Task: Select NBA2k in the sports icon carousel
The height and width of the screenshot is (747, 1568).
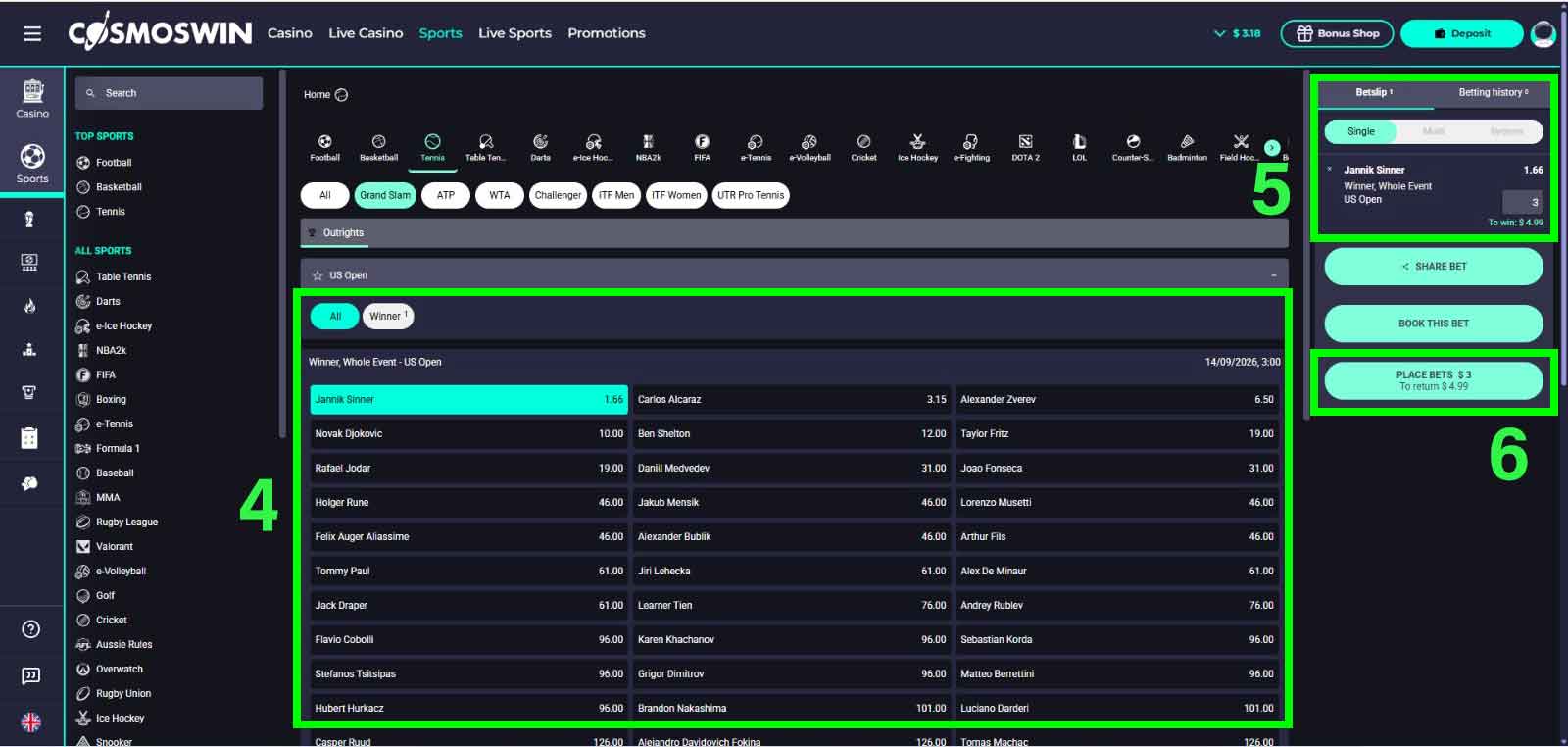Action: [649, 148]
